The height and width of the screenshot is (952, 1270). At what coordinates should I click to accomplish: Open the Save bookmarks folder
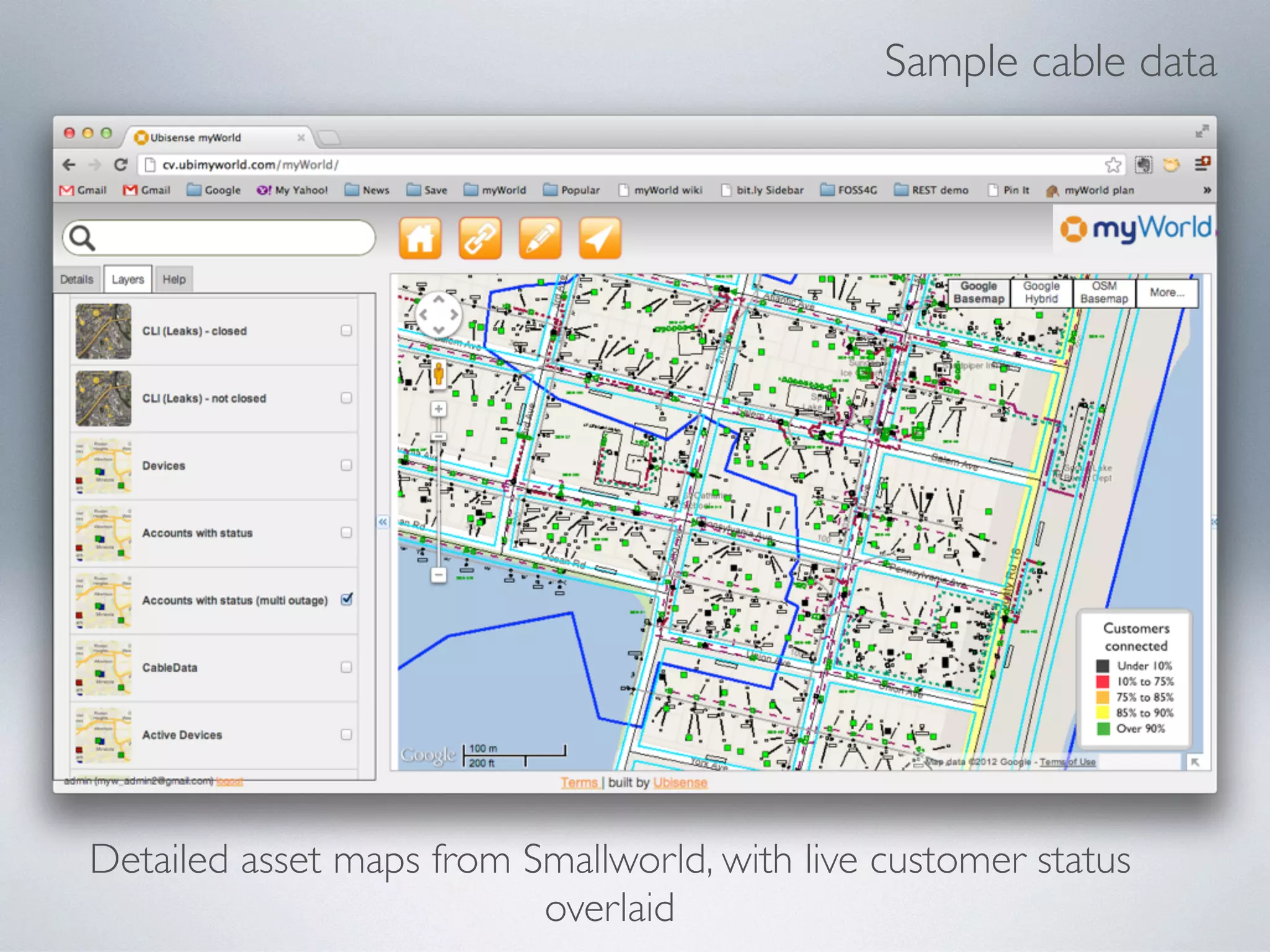(427, 190)
